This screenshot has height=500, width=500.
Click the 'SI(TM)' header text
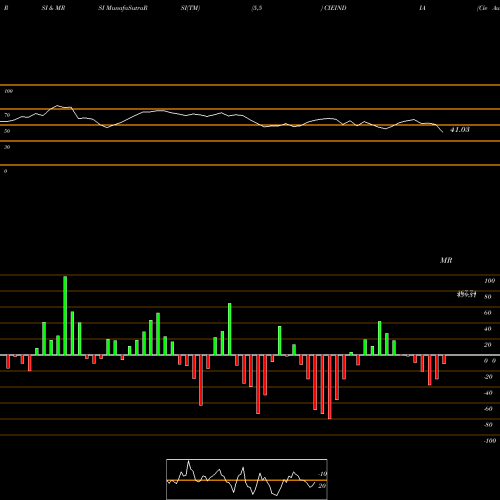[x=190, y=8]
